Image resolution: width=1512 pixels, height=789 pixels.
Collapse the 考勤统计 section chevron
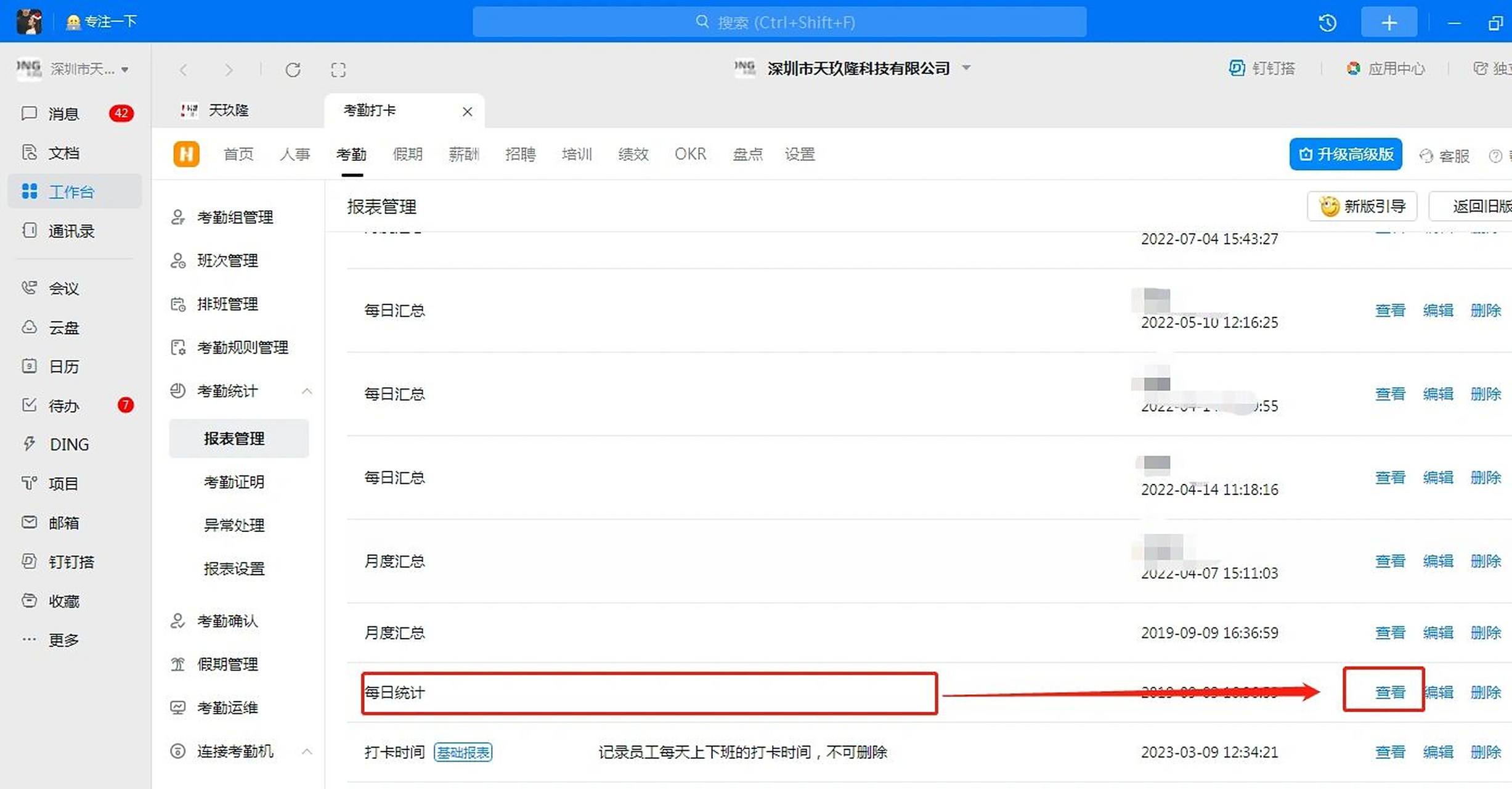click(307, 391)
